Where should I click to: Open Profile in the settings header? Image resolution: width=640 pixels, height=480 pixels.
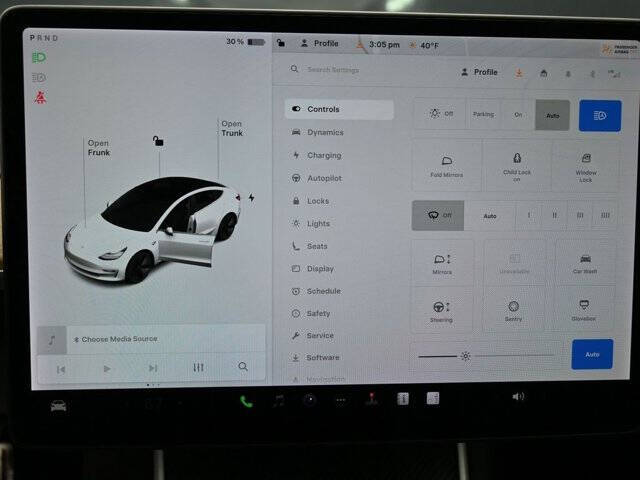coord(479,72)
